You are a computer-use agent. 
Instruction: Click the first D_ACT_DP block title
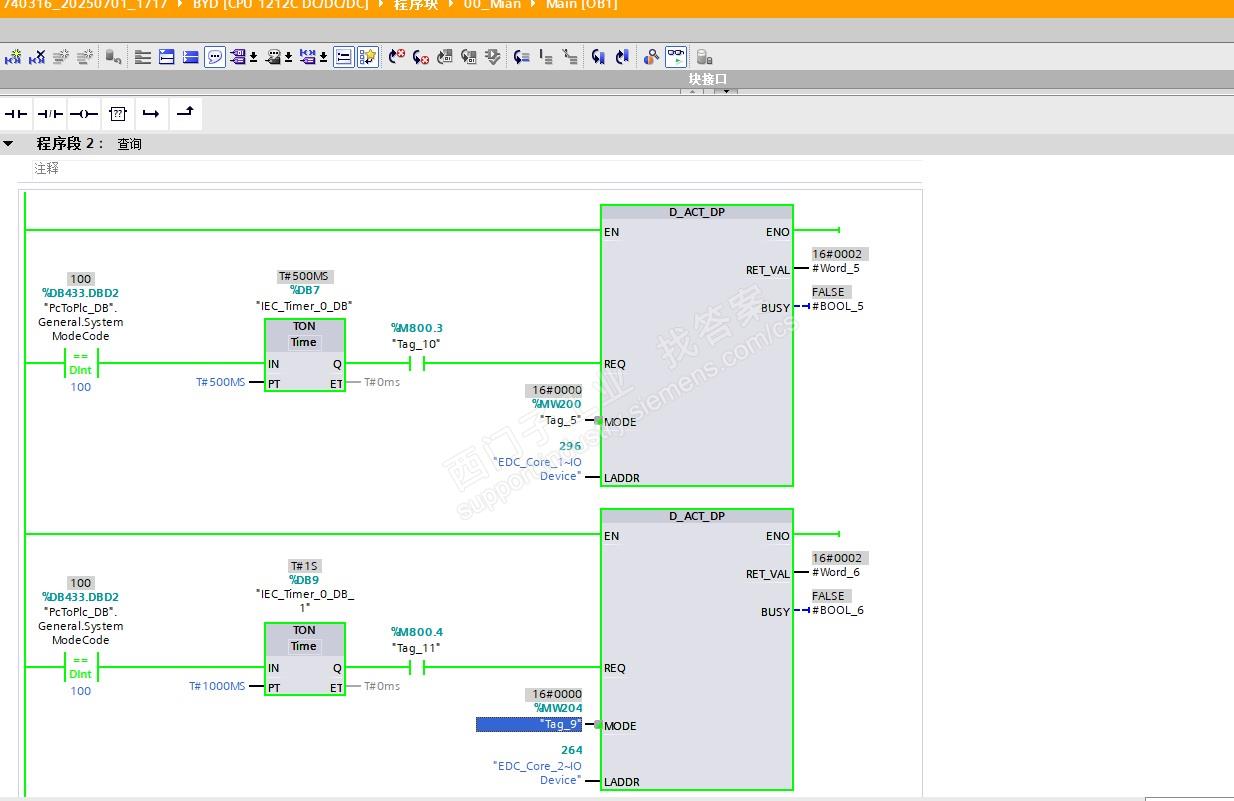[696, 213]
